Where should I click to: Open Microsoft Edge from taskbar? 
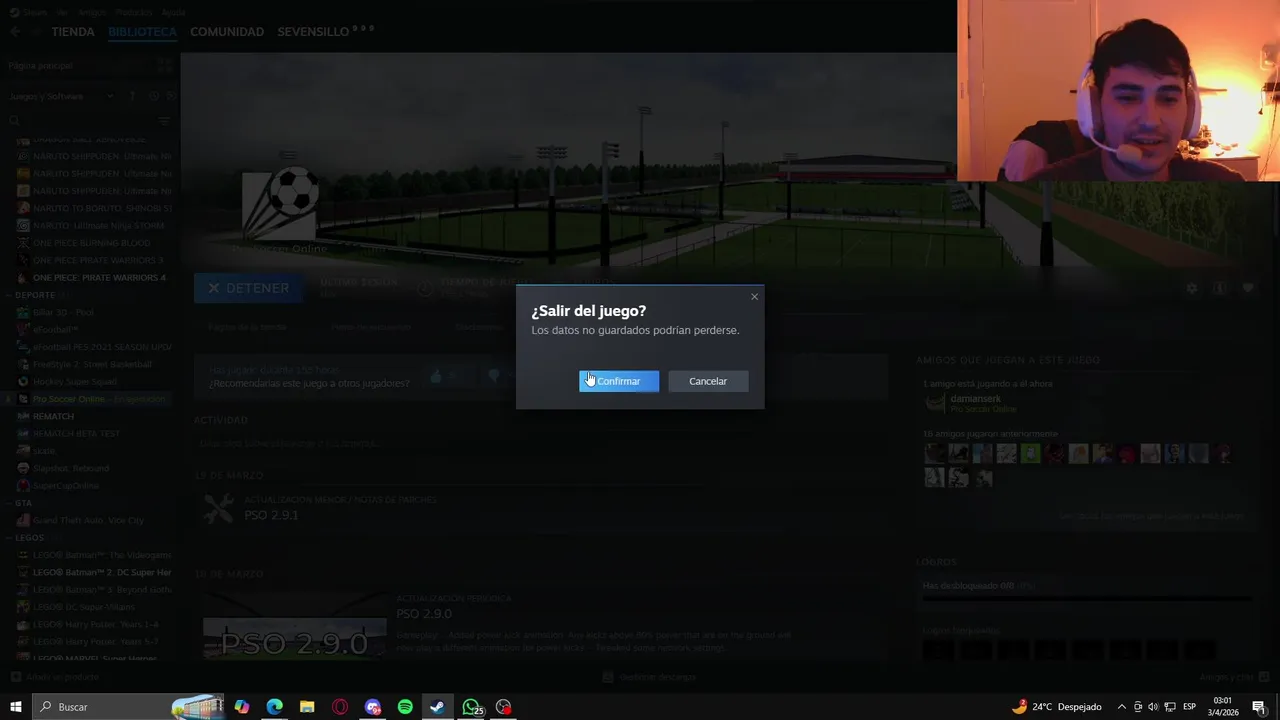tap(274, 707)
